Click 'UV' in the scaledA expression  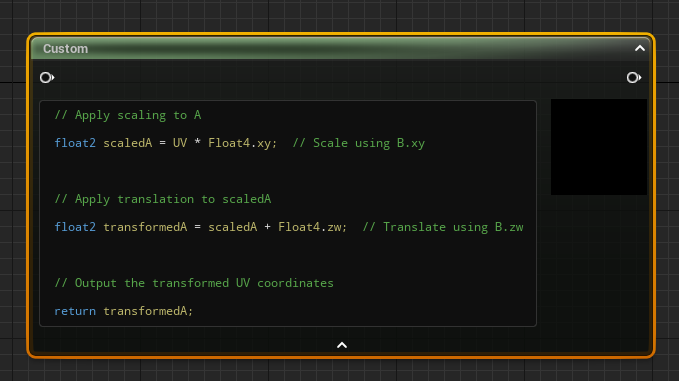(x=180, y=143)
